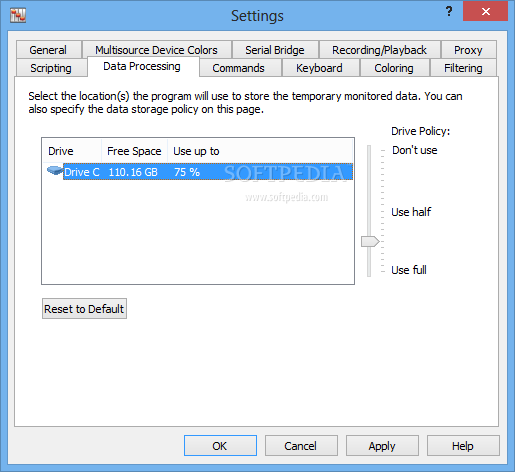Click the question mark help icon
The height and width of the screenshot is (472, 515).
(449, 12)
